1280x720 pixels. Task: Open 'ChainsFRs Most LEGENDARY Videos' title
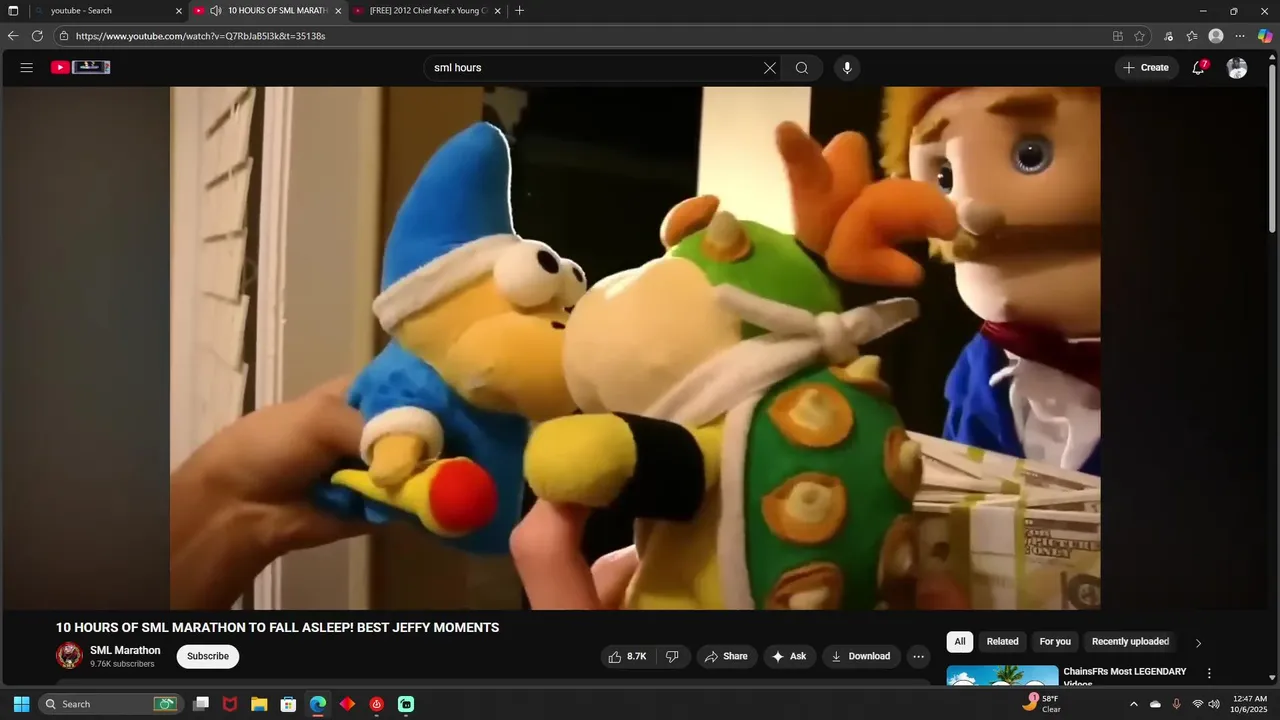pyautogui.click(x=1125, y=677)
